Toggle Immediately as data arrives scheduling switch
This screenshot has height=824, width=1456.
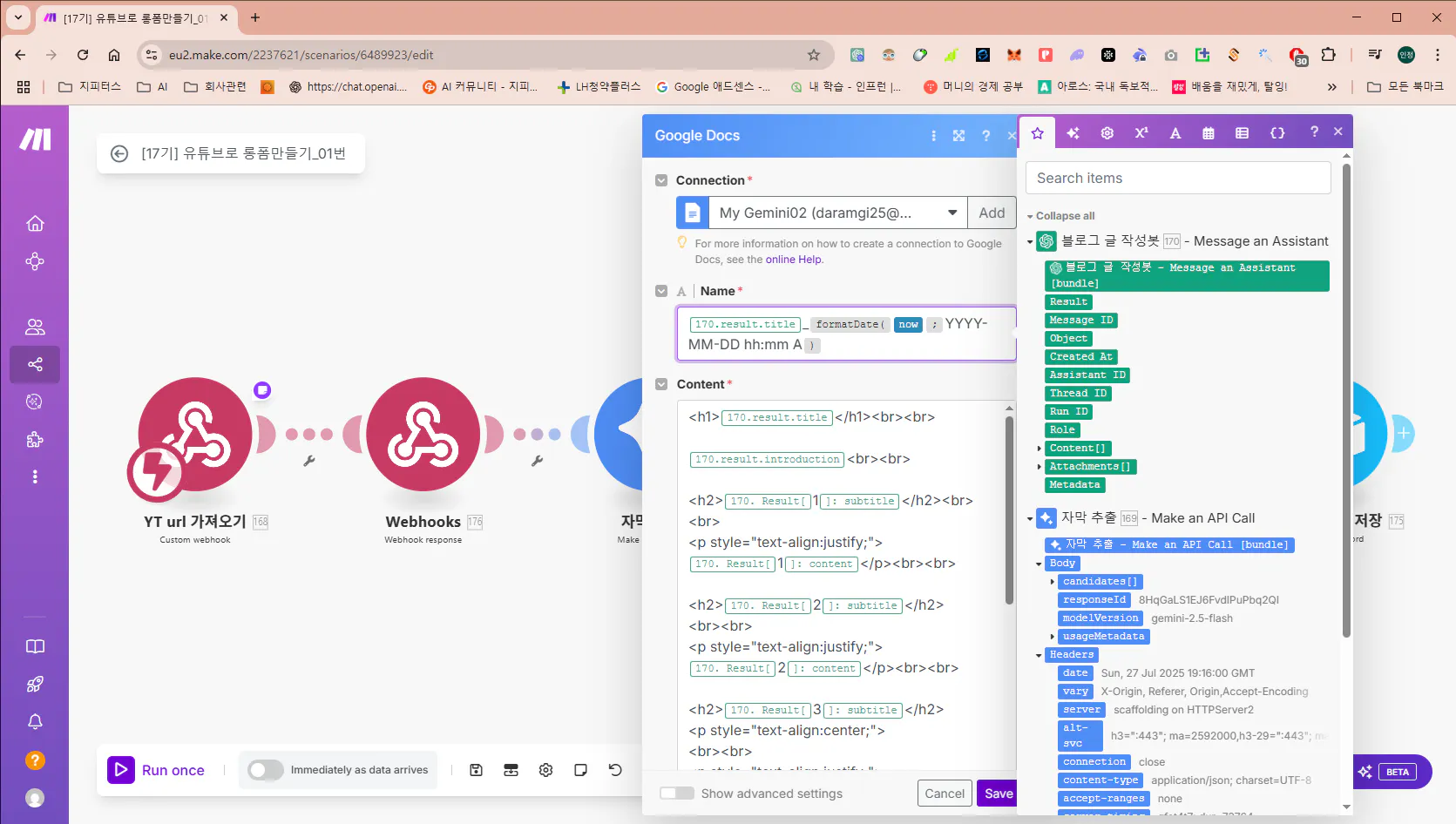pyautogui.click(x=265, y=770)
